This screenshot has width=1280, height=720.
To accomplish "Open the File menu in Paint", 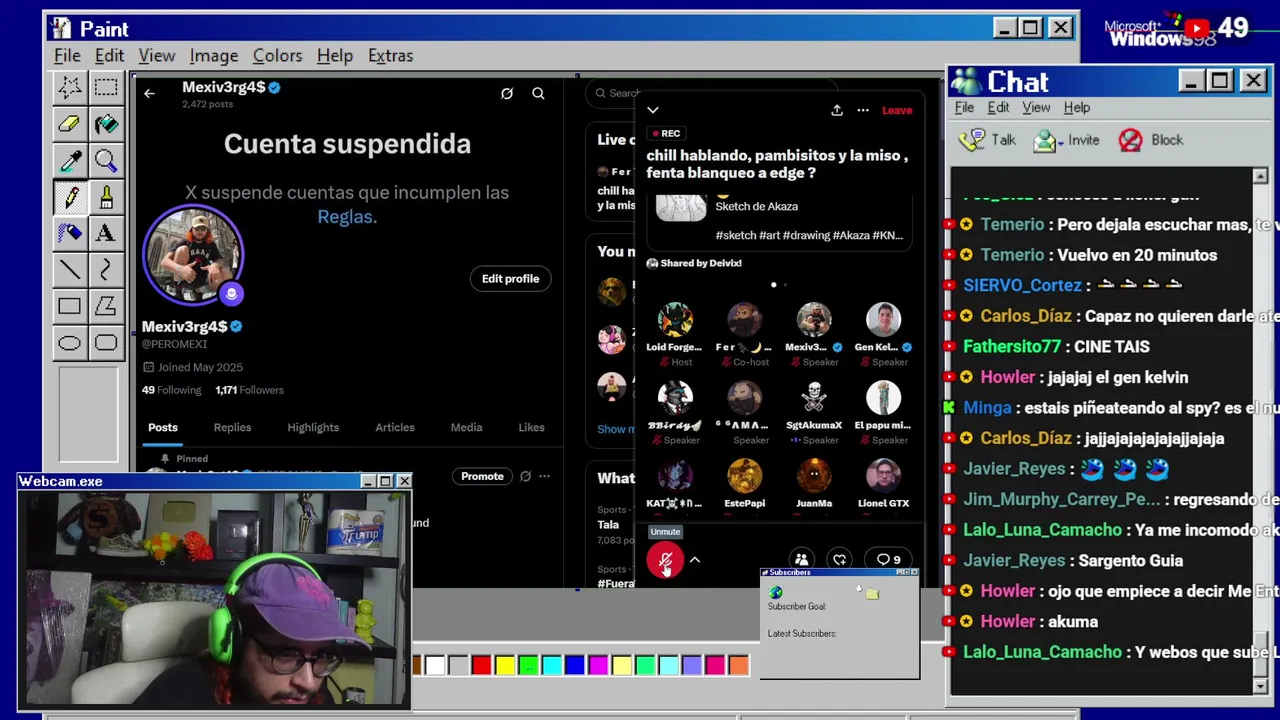I will (67, 55).
